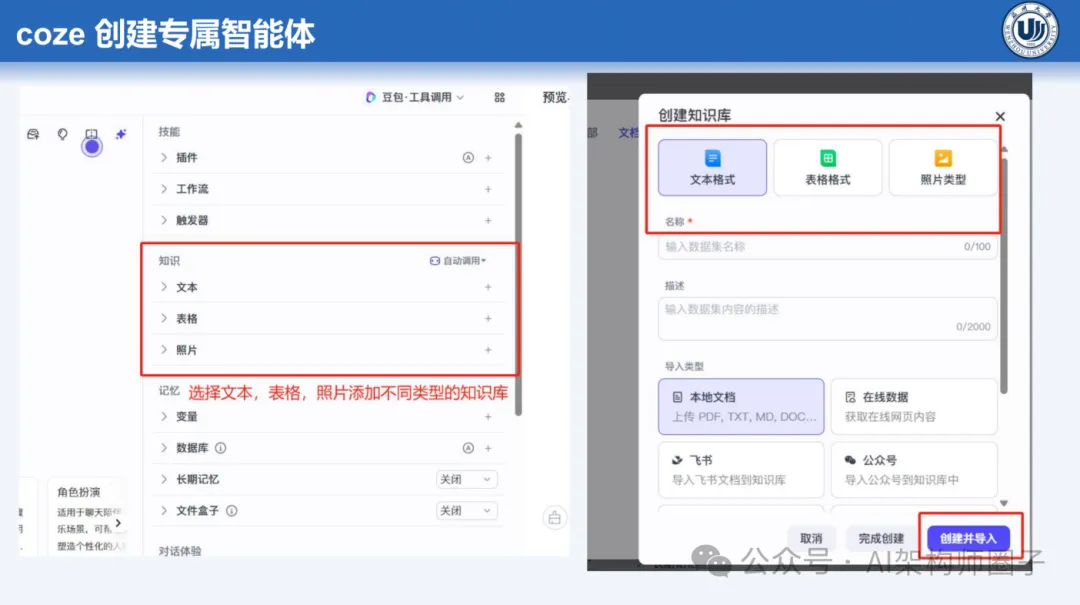Select 照片类型 knowledge base type
This screenshot has width=1080, height=605.
943,167
